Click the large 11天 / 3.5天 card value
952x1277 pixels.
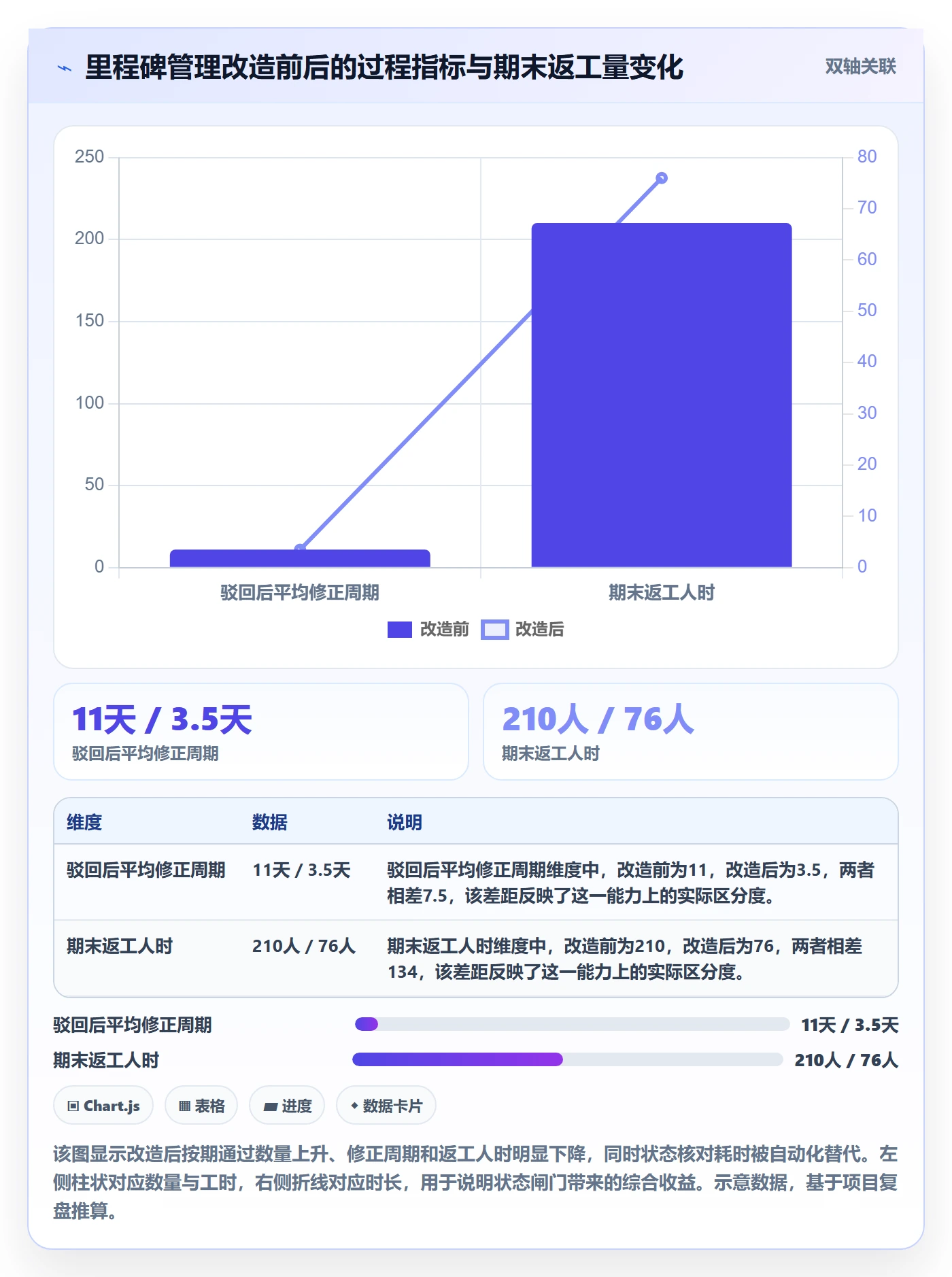click(162, 719)
